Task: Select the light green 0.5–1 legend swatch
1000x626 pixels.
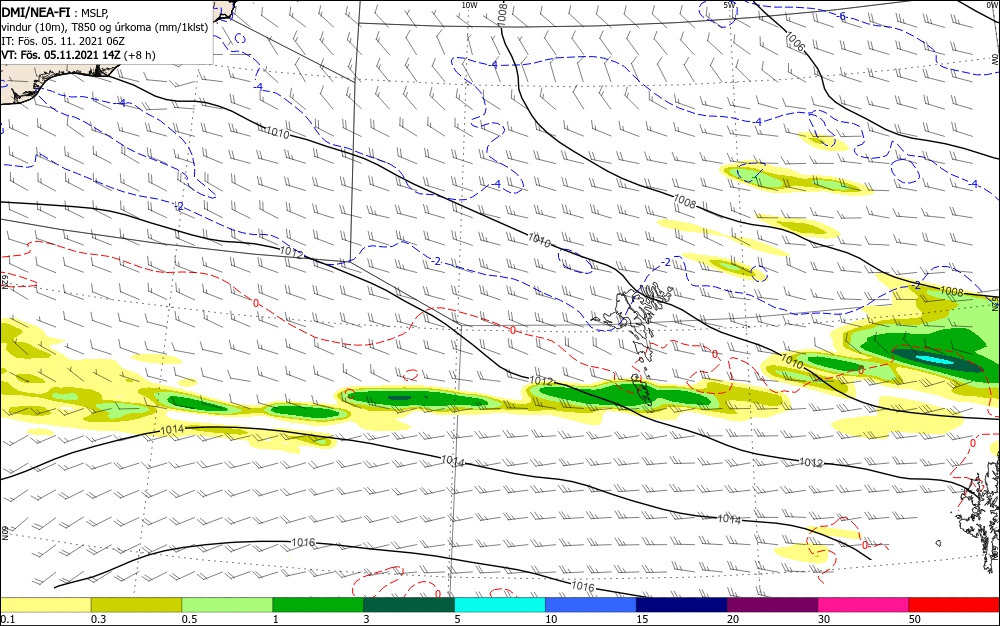Action: pyautogui.click(x=227, y=605)
